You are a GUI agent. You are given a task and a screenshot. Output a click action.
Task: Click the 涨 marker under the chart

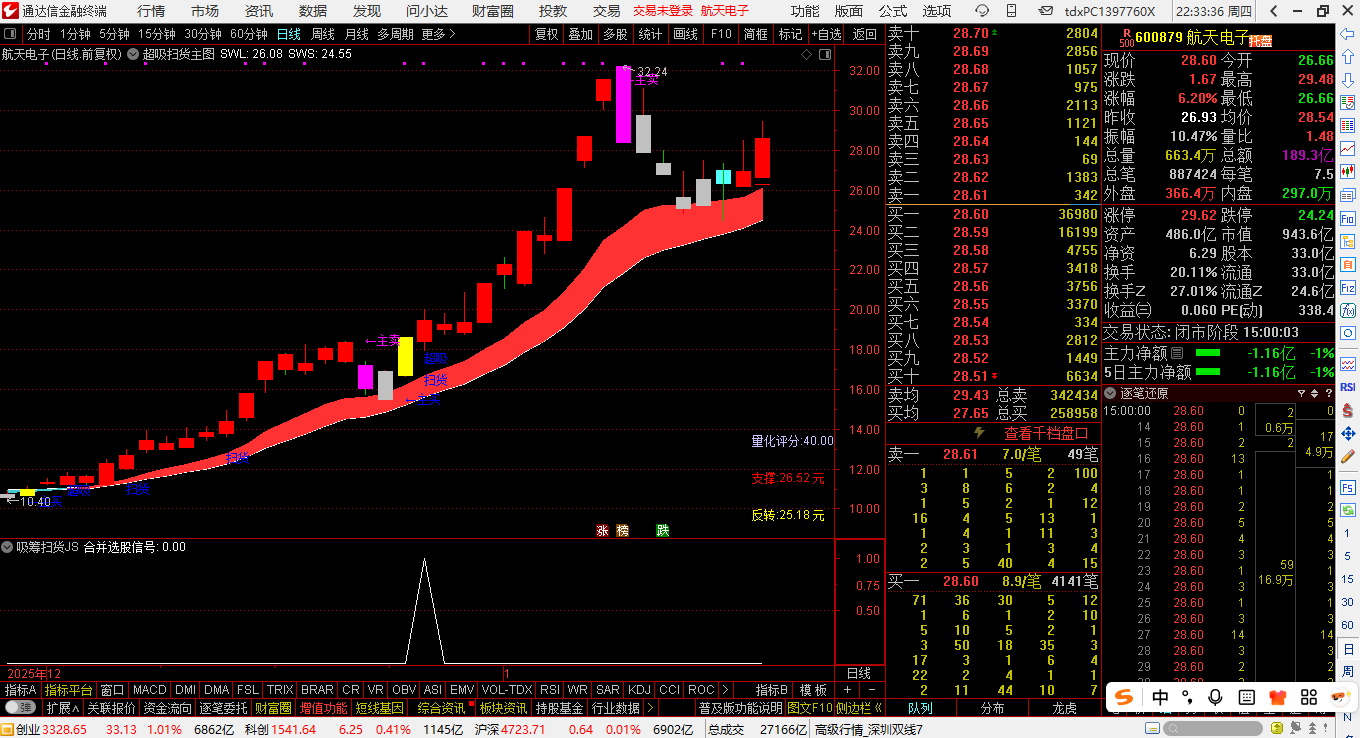tap(603, 530)
